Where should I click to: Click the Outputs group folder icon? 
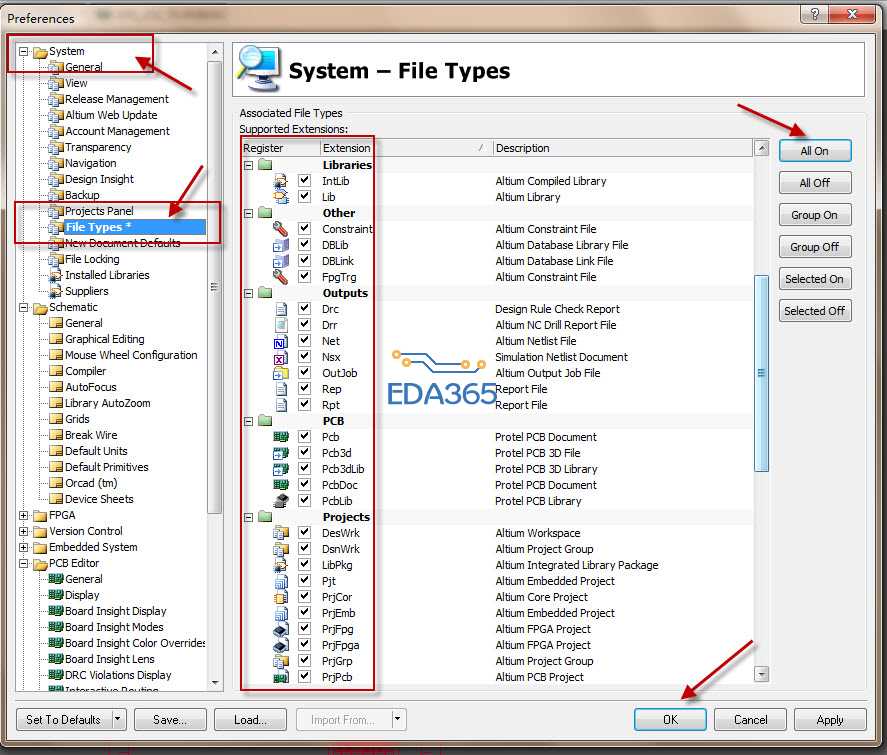click(x=265, y=293)
